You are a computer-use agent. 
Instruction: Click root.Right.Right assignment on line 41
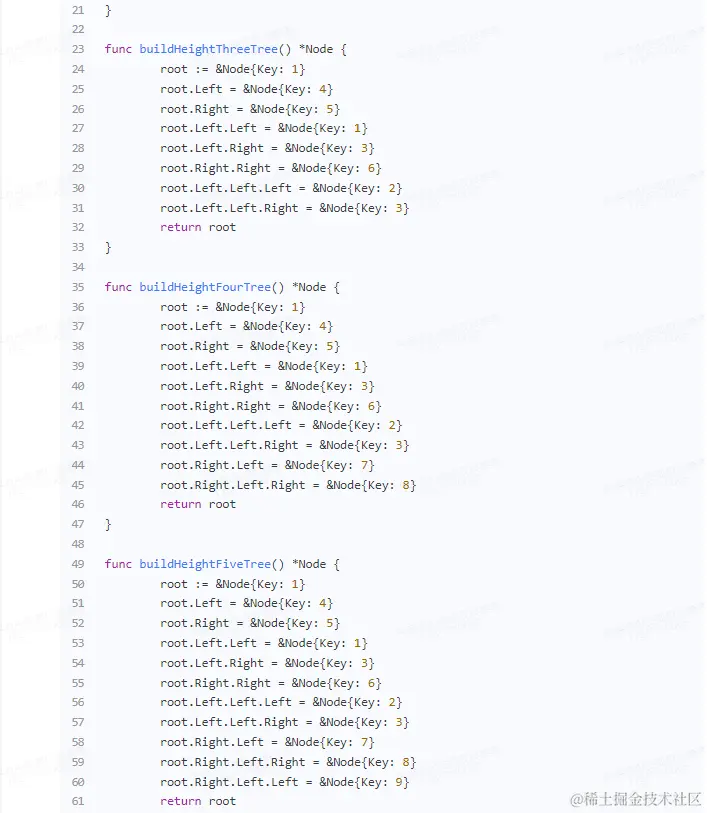(271, 406)
